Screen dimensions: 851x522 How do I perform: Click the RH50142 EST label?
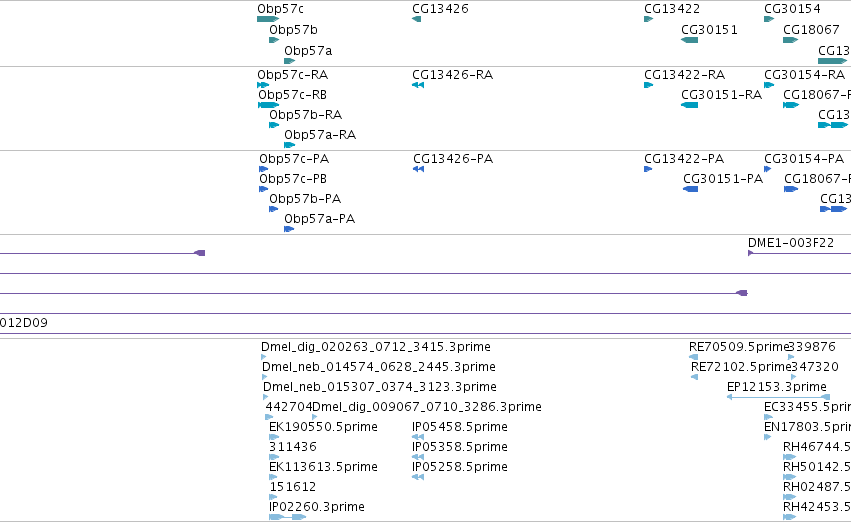[x=817, y=467]
